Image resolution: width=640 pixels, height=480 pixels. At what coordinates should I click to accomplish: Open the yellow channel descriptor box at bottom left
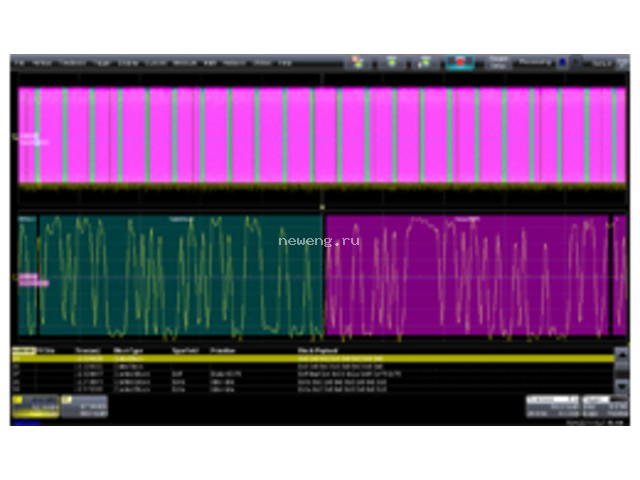click(36, 407)
